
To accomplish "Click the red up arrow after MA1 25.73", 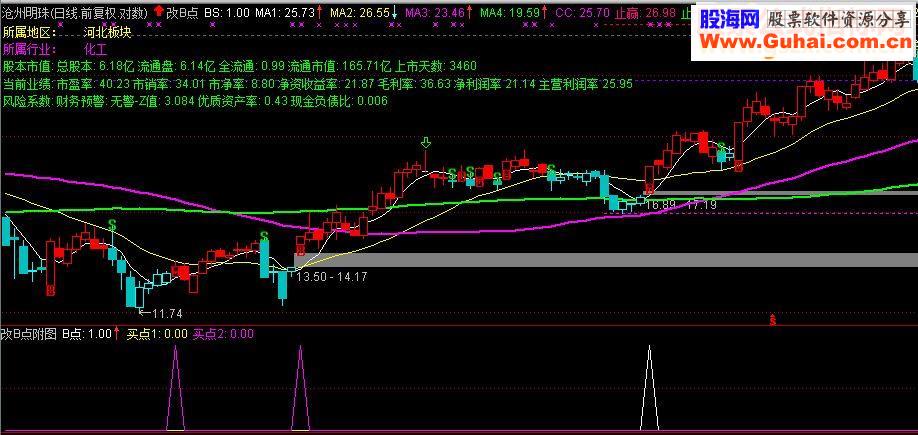I will click(x=320, y=12).
